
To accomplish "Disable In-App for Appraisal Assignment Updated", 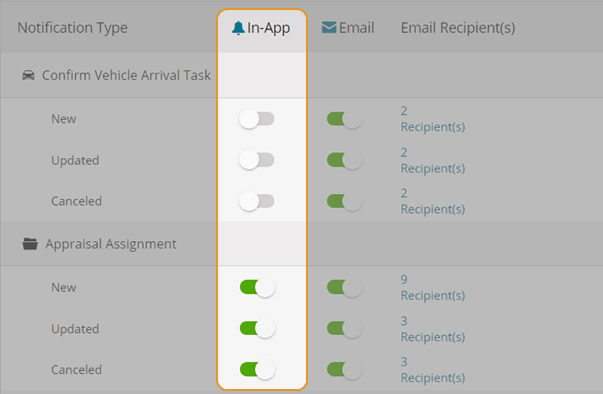I will (257, 328).
